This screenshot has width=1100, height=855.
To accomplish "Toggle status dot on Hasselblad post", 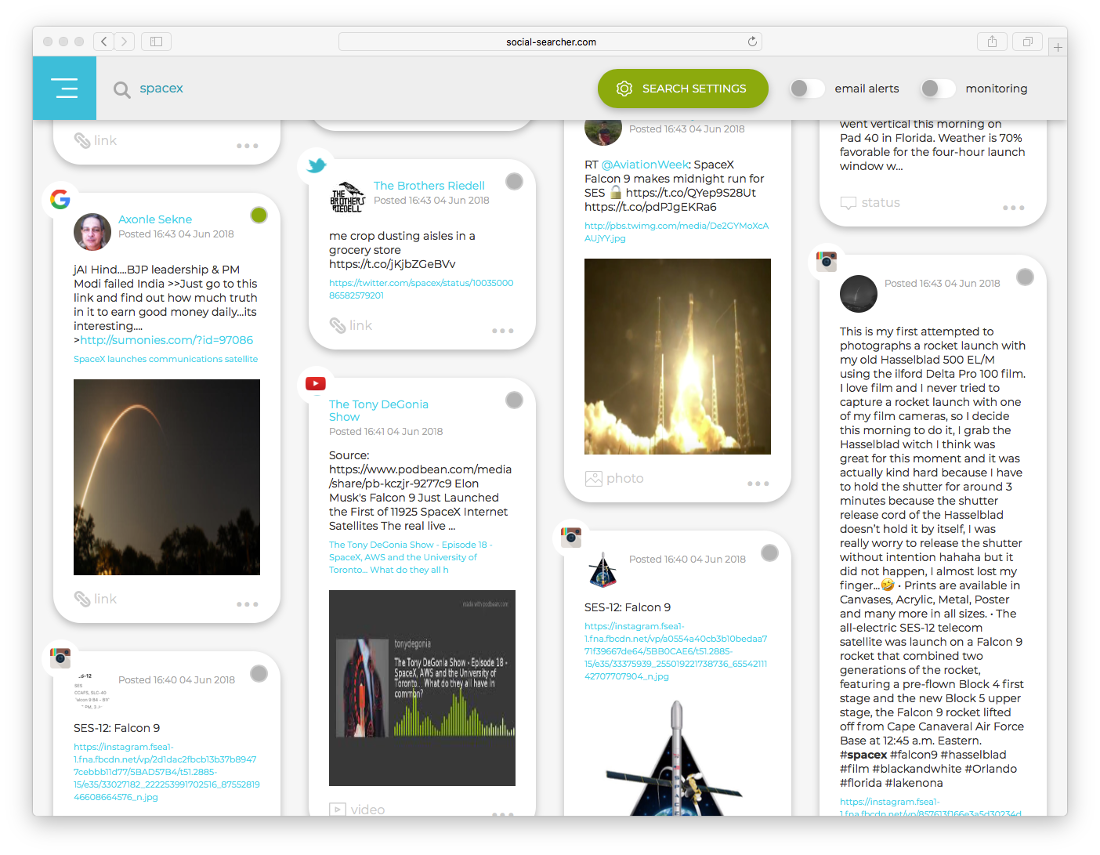I will tap(1025, 277).
